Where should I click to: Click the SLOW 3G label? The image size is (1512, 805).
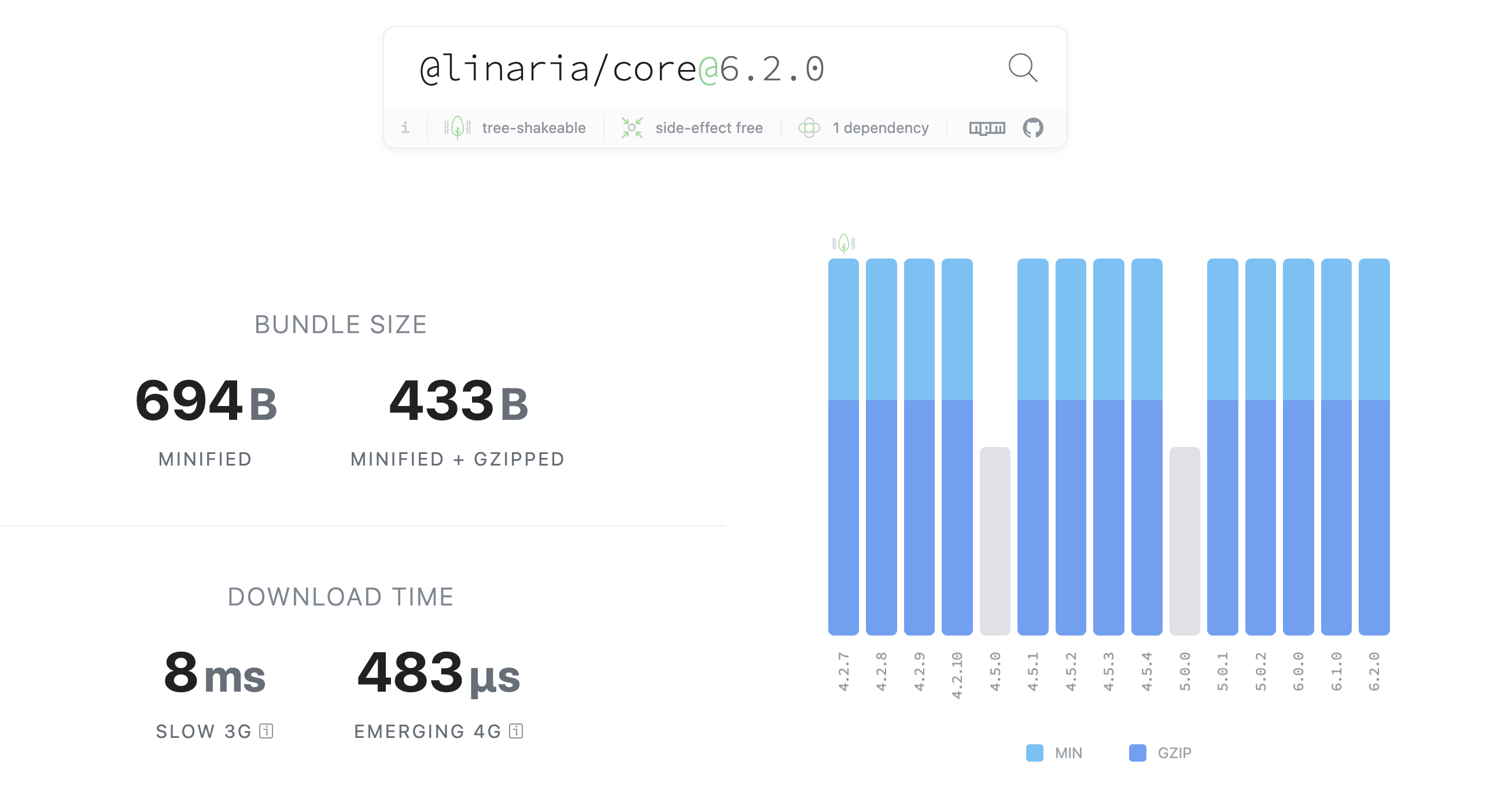[204, 731]
